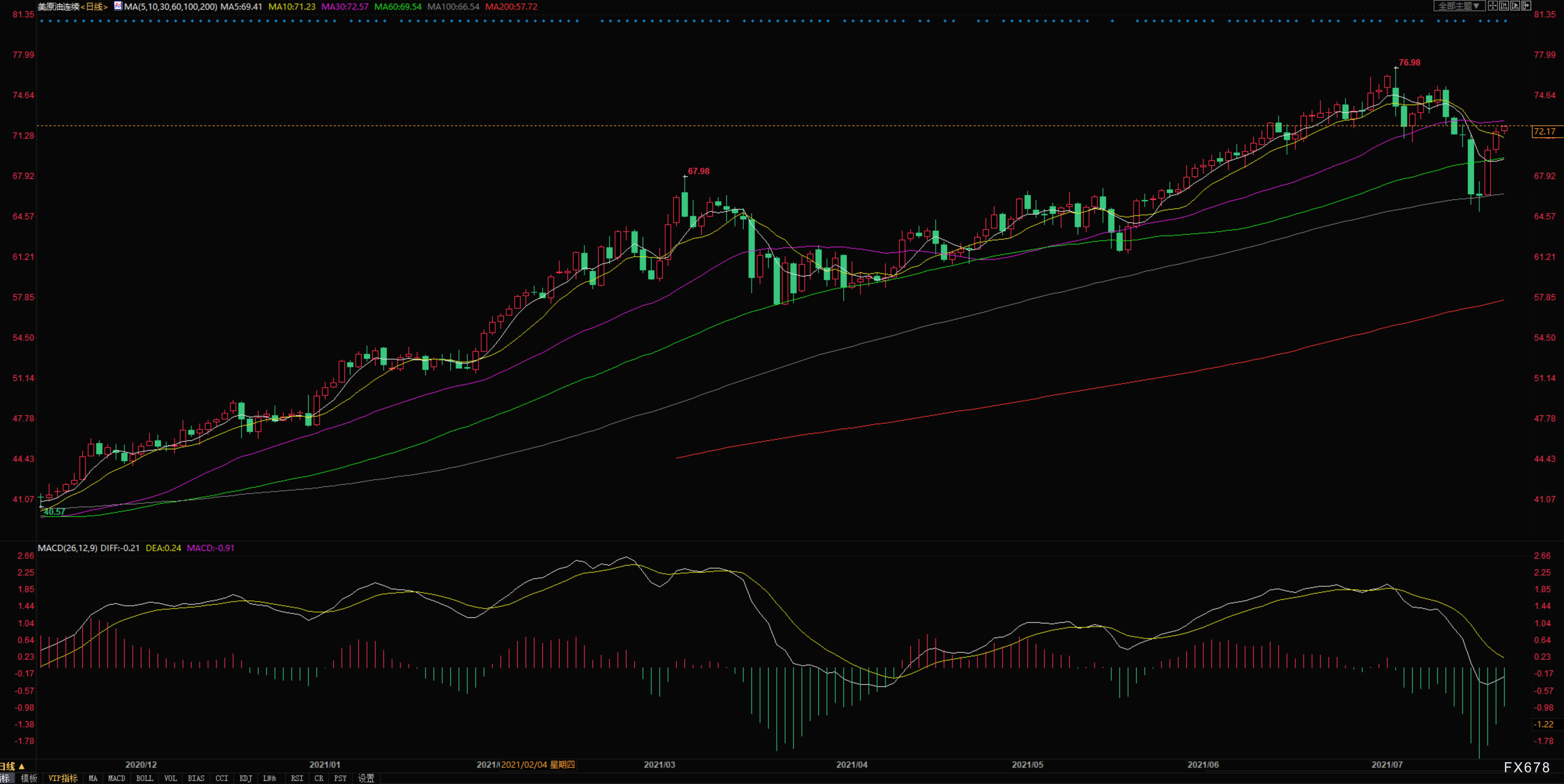Click the 76.98 high price marker

pyautogui.click(x=1409, y=63)
